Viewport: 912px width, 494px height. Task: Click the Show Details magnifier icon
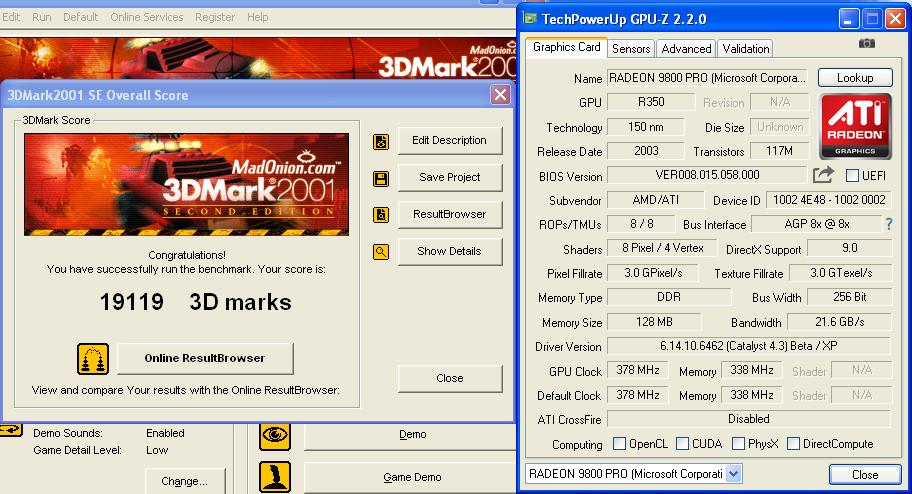pyautogui.click(x=381, y=252)
